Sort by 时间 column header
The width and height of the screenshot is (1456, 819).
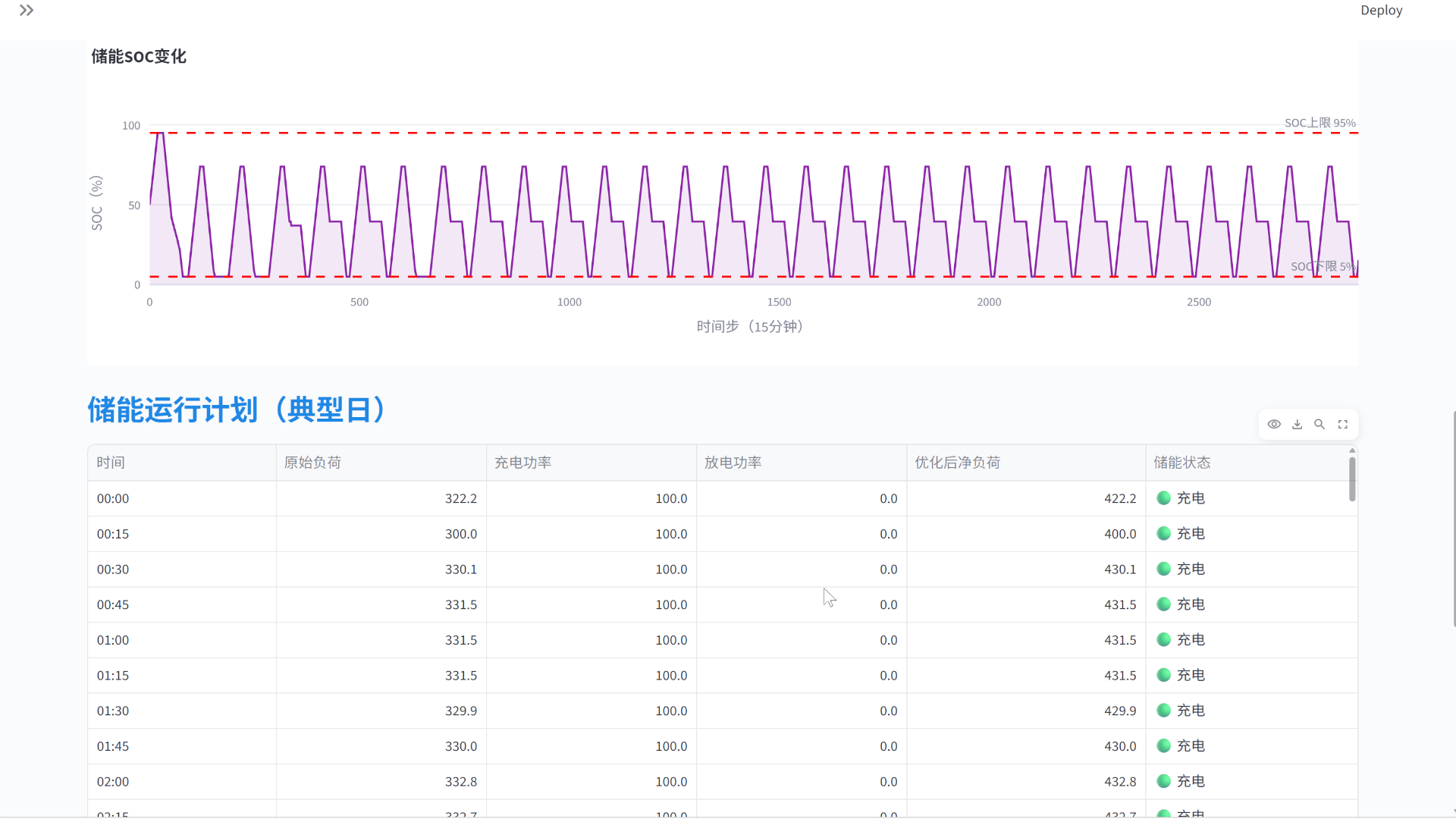pos(182,463)
